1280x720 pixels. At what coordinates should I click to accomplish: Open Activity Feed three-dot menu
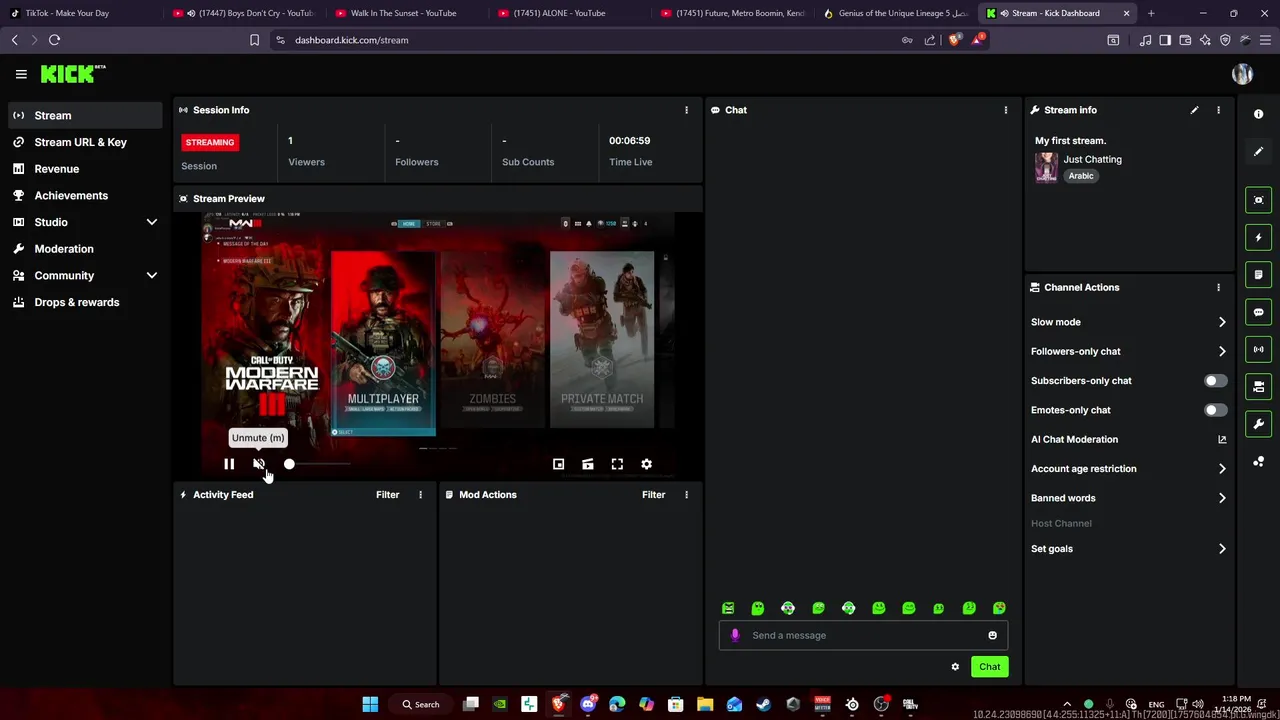420,495
